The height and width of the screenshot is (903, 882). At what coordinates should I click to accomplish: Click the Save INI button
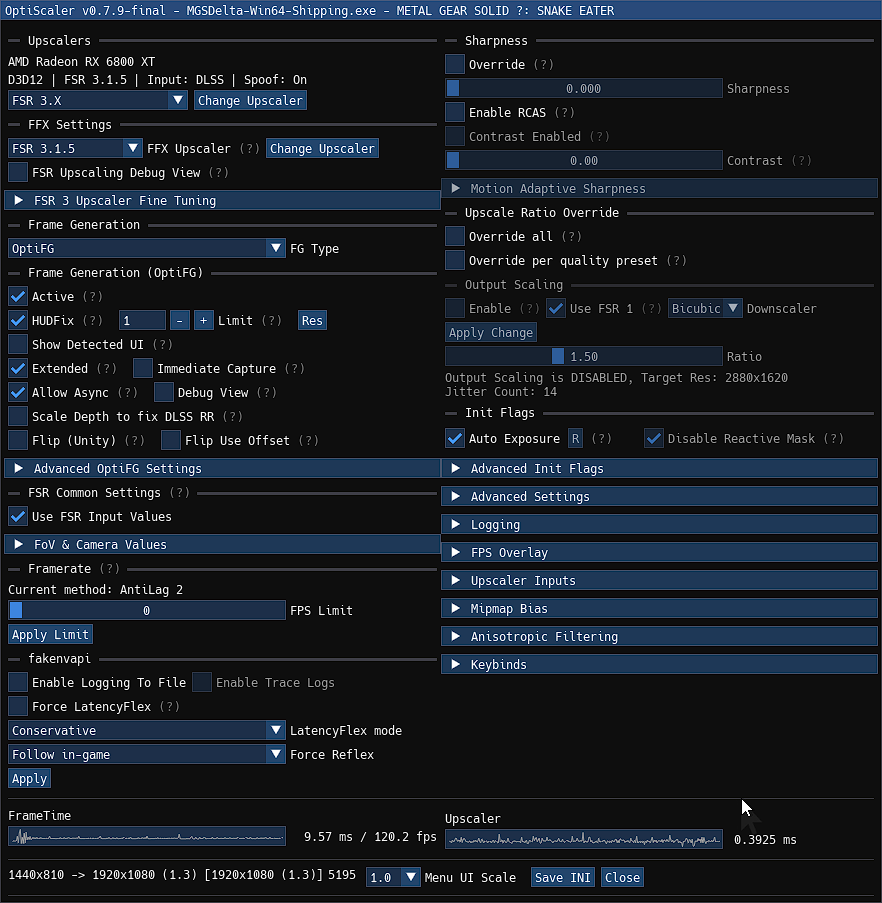coord(562,877)
